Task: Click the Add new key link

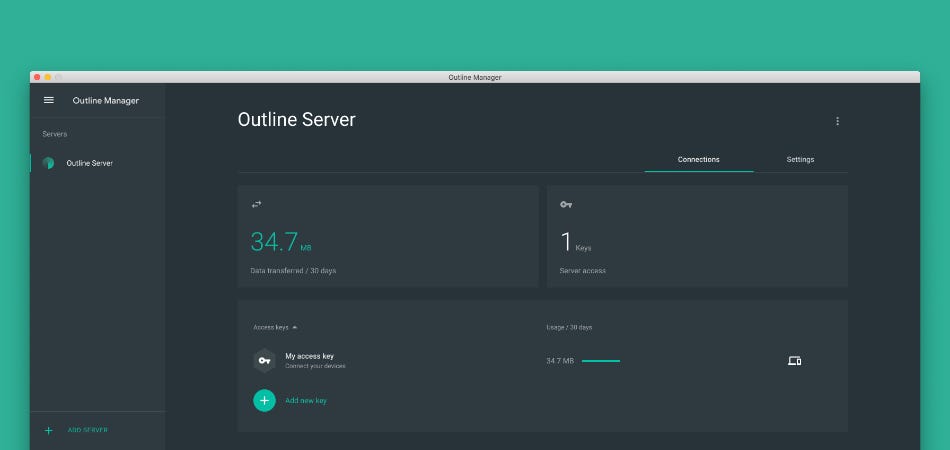Action: pos(306,401)
